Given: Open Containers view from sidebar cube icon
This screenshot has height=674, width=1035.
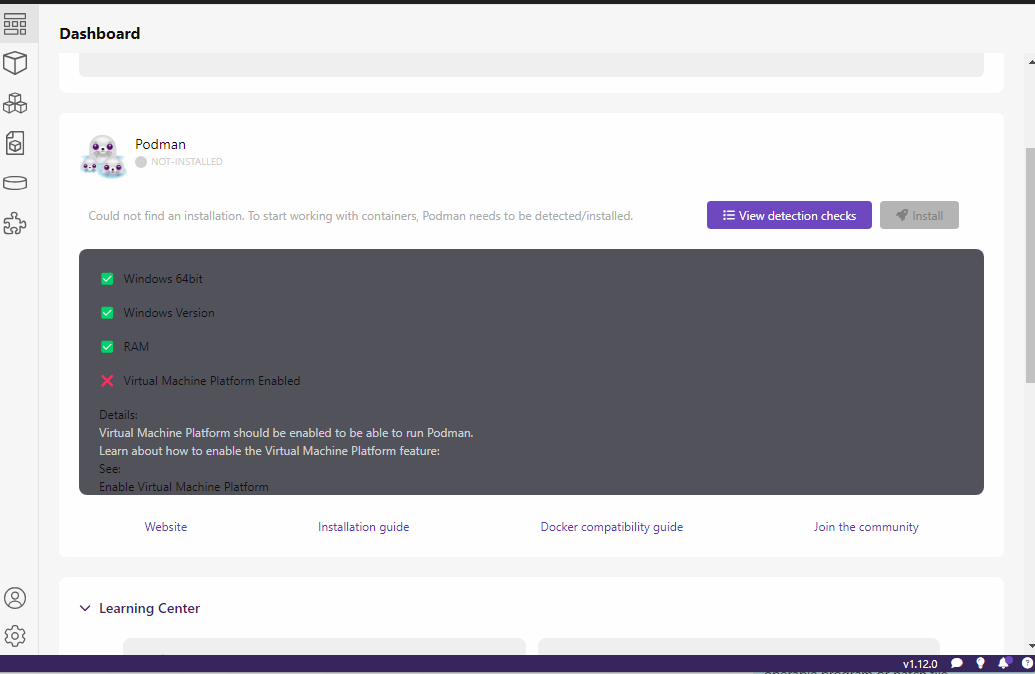Looking at the screenshot, I should (15, 63).
